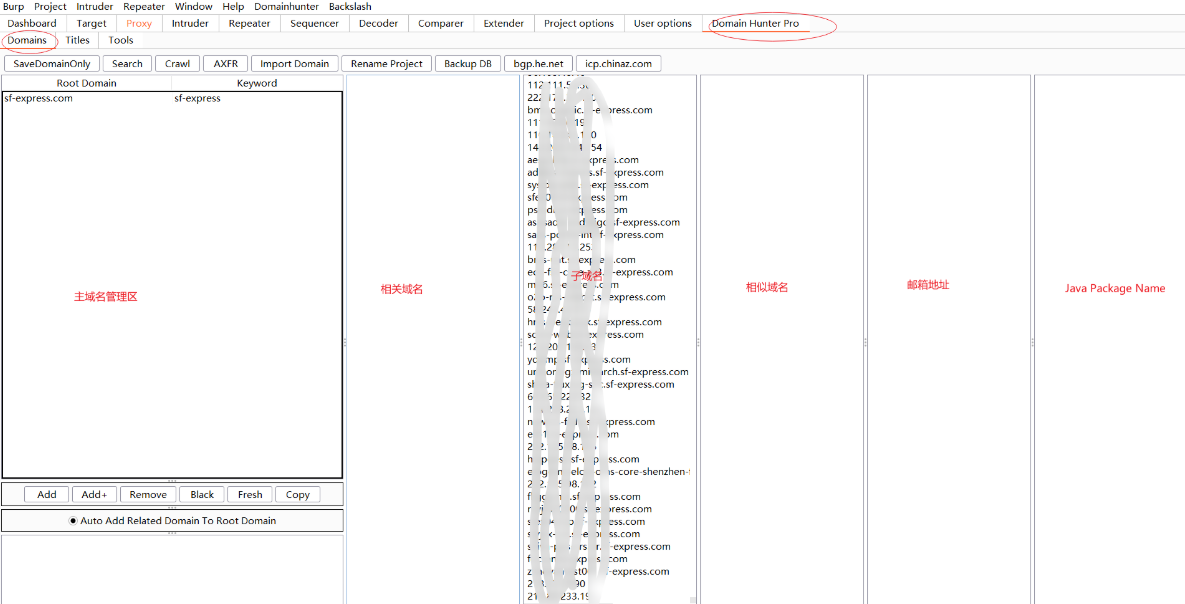Open the Project options tab
The width and height of the screenshot is (1185, 604).
[579, 23]
